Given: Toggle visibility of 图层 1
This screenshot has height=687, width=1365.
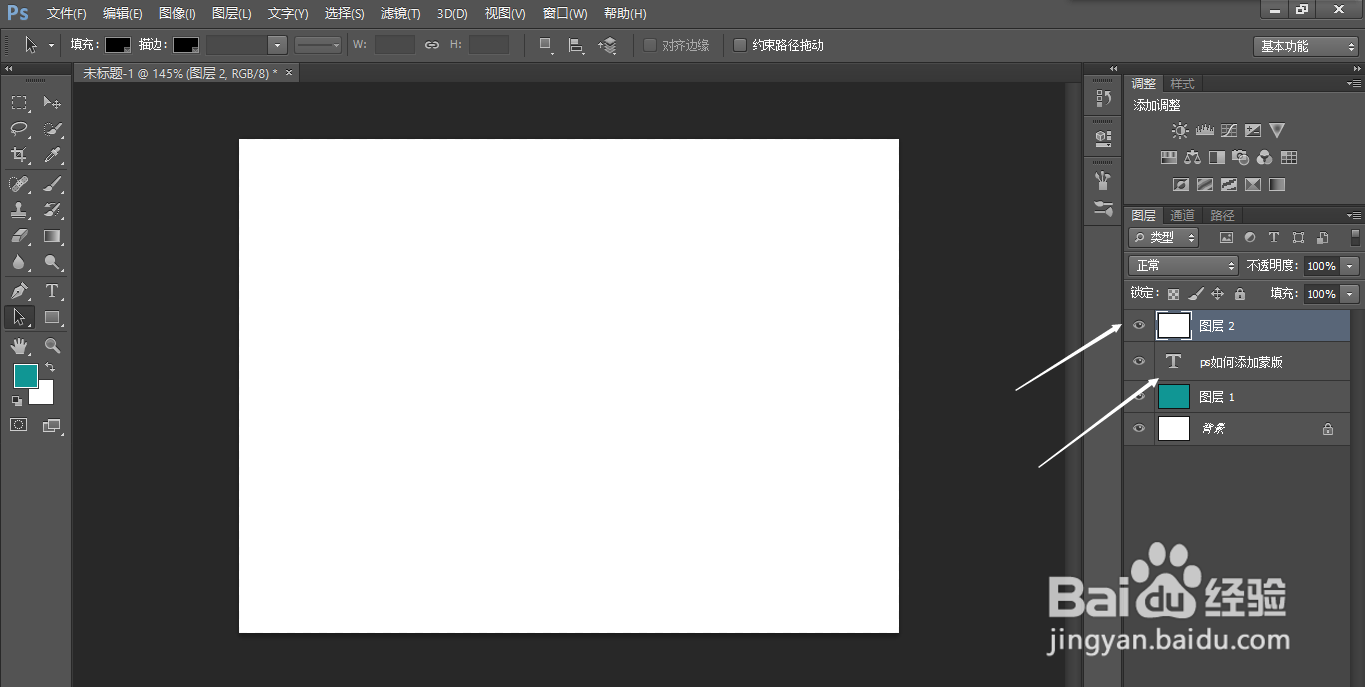Looking at the screenshot, I should [x=1138, y=396].
